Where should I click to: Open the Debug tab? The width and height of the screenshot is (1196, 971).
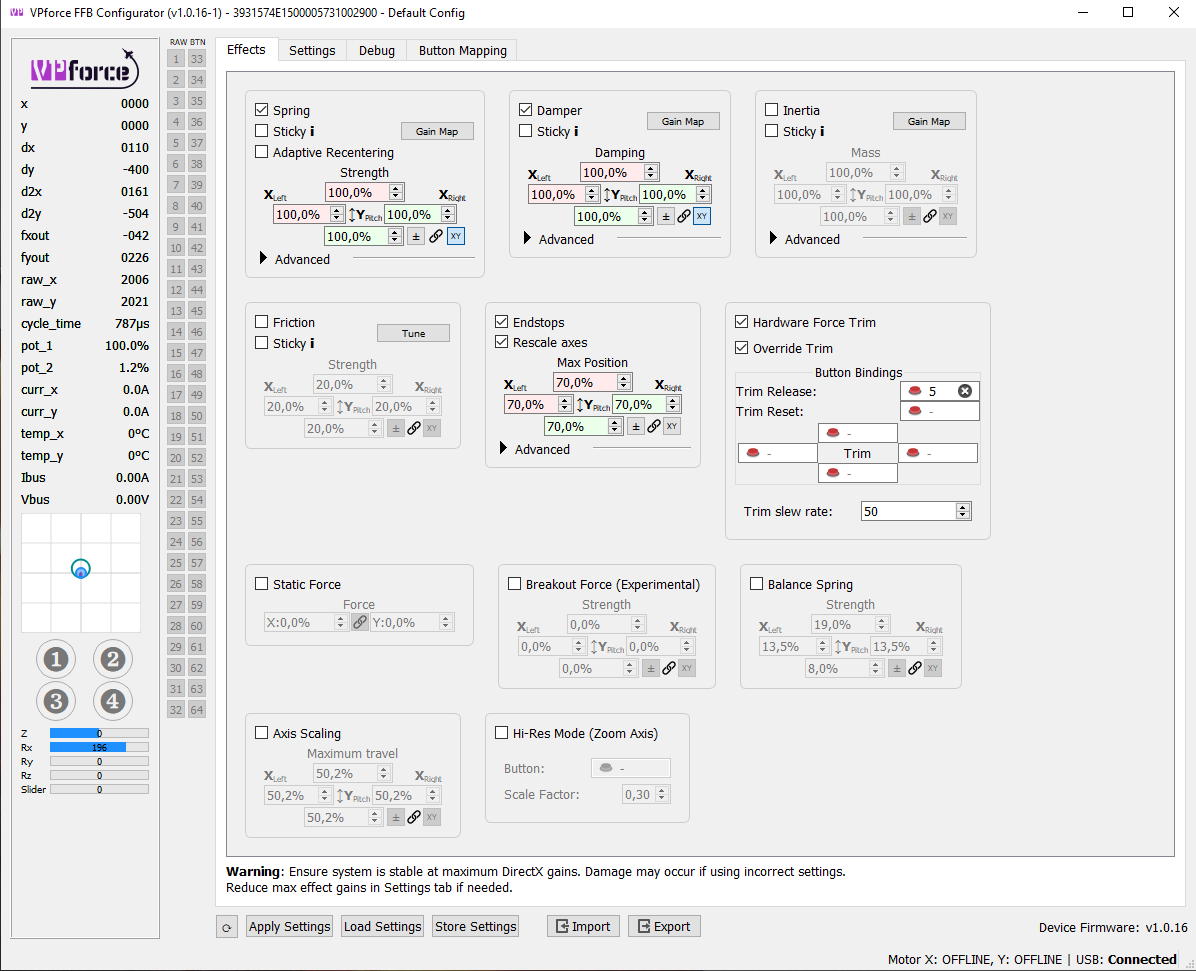point(377,50)
